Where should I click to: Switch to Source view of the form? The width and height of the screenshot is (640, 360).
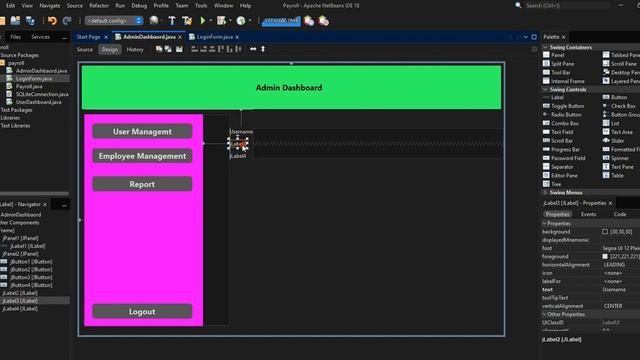point(85,49)
